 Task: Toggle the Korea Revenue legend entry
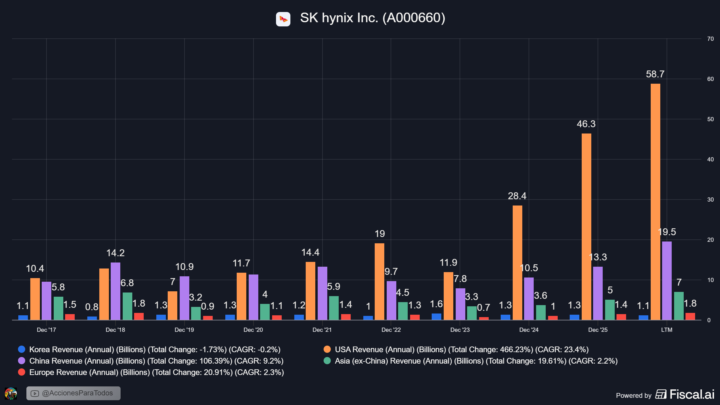coord(149,349)
